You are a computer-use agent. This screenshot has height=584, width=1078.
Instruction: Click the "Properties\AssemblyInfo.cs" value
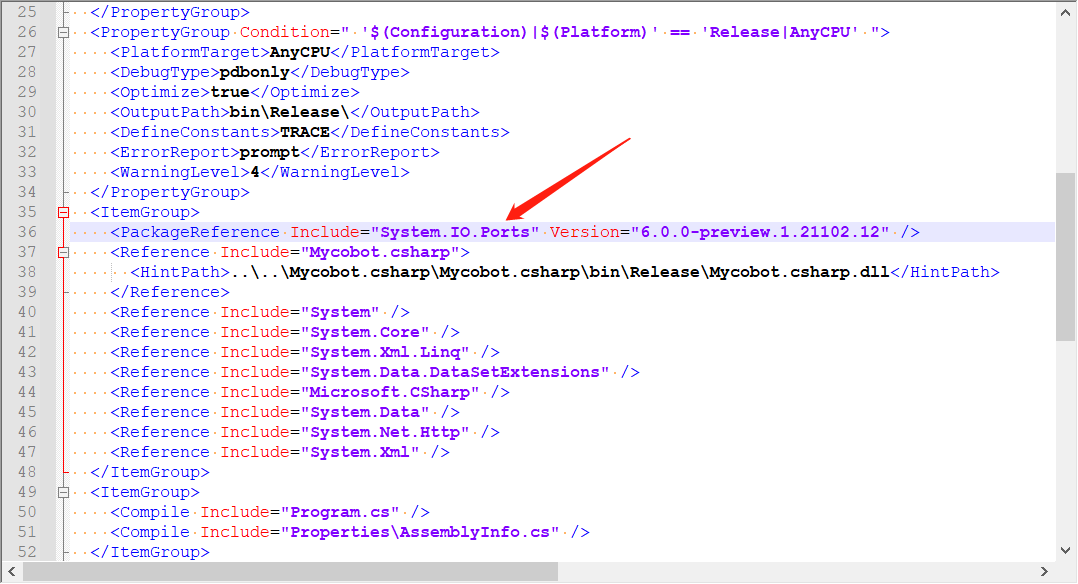tap(420, 532)
